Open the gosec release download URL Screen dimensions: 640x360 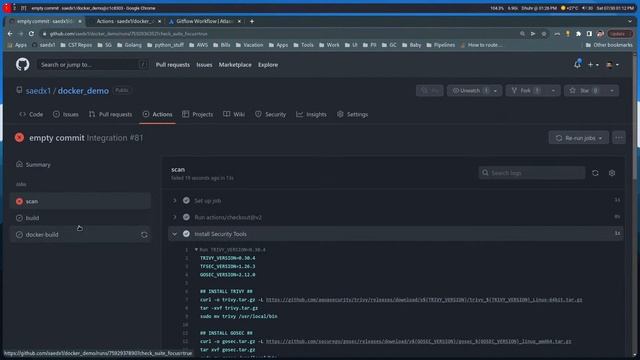(418, 341)
